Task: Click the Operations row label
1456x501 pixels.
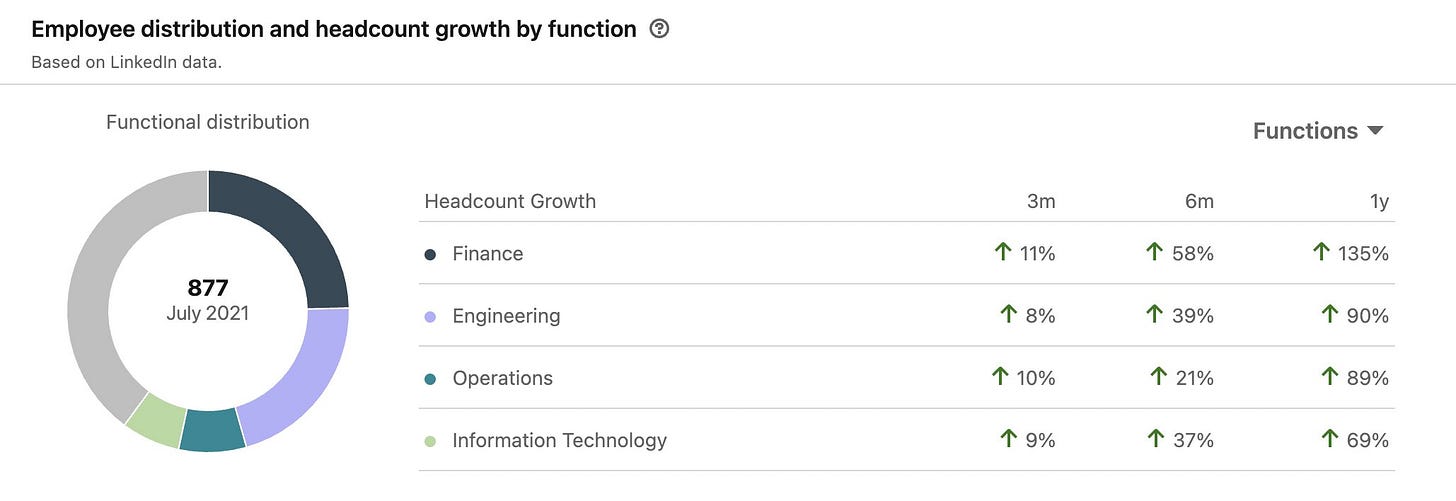Action: 502,379
